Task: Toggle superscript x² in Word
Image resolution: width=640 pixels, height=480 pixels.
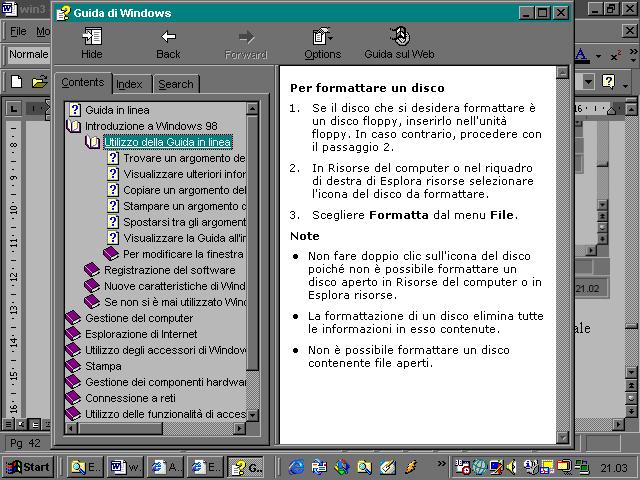Action: pyautogui.click(x=616, y=56)
